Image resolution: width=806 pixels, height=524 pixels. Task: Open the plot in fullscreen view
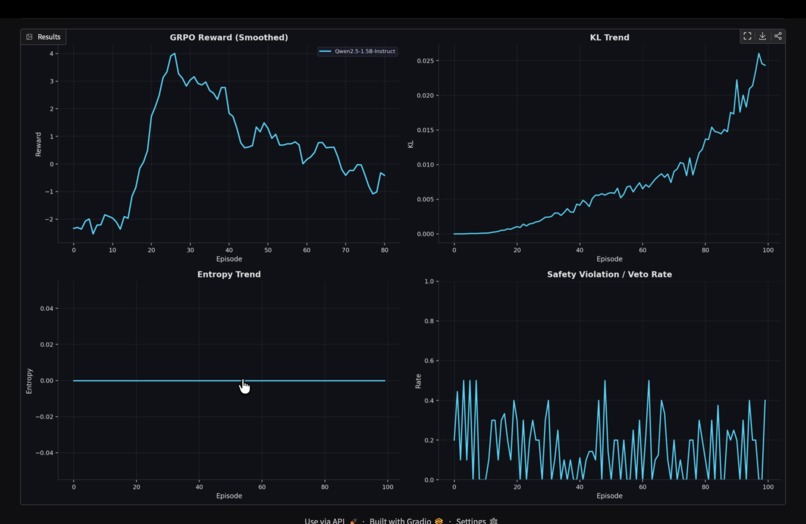[x=747, y=36]
